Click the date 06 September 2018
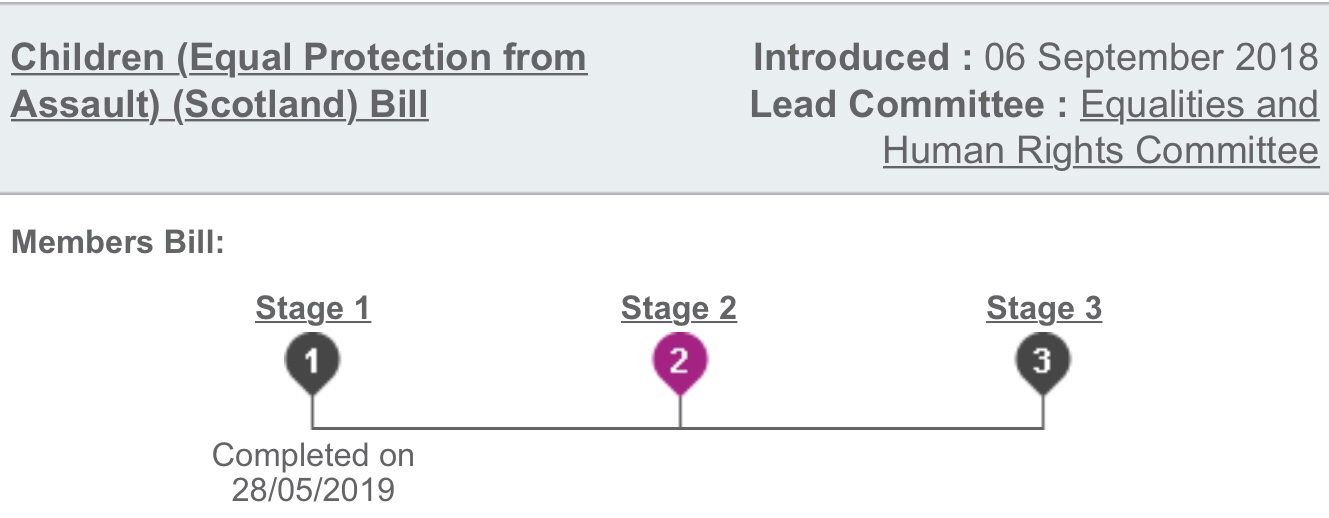The height and width of the screenshot is (518, 1329). (x=1151, y=58)
